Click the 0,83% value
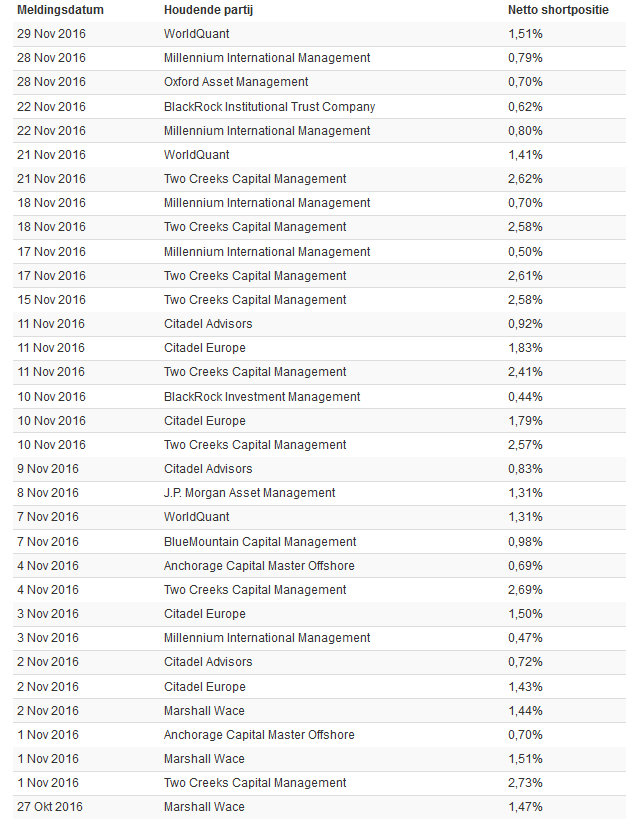The width and height of the screenshot is (626, 819). 525,469
